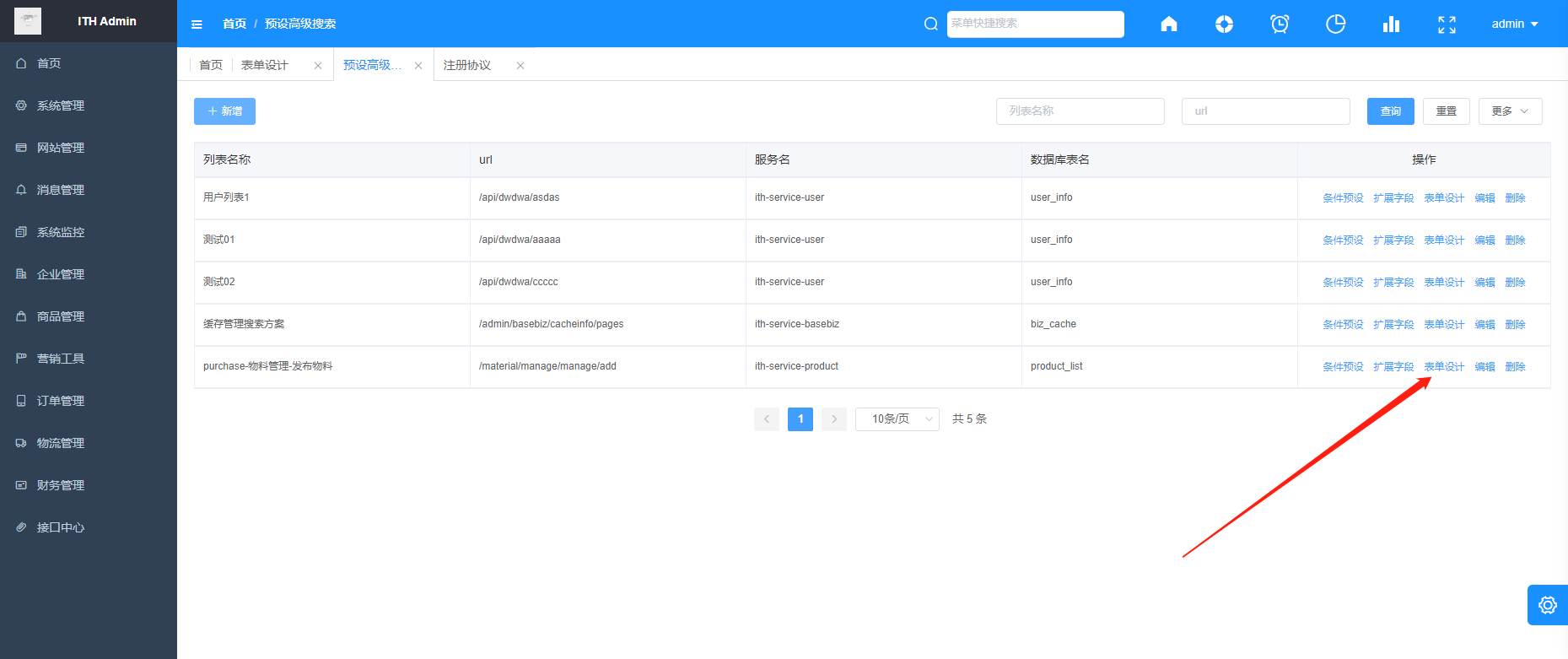Collapse sidebar with the hamburger menu icon
The height and width of the screenshot is (659, 1568).
[197, 24]
